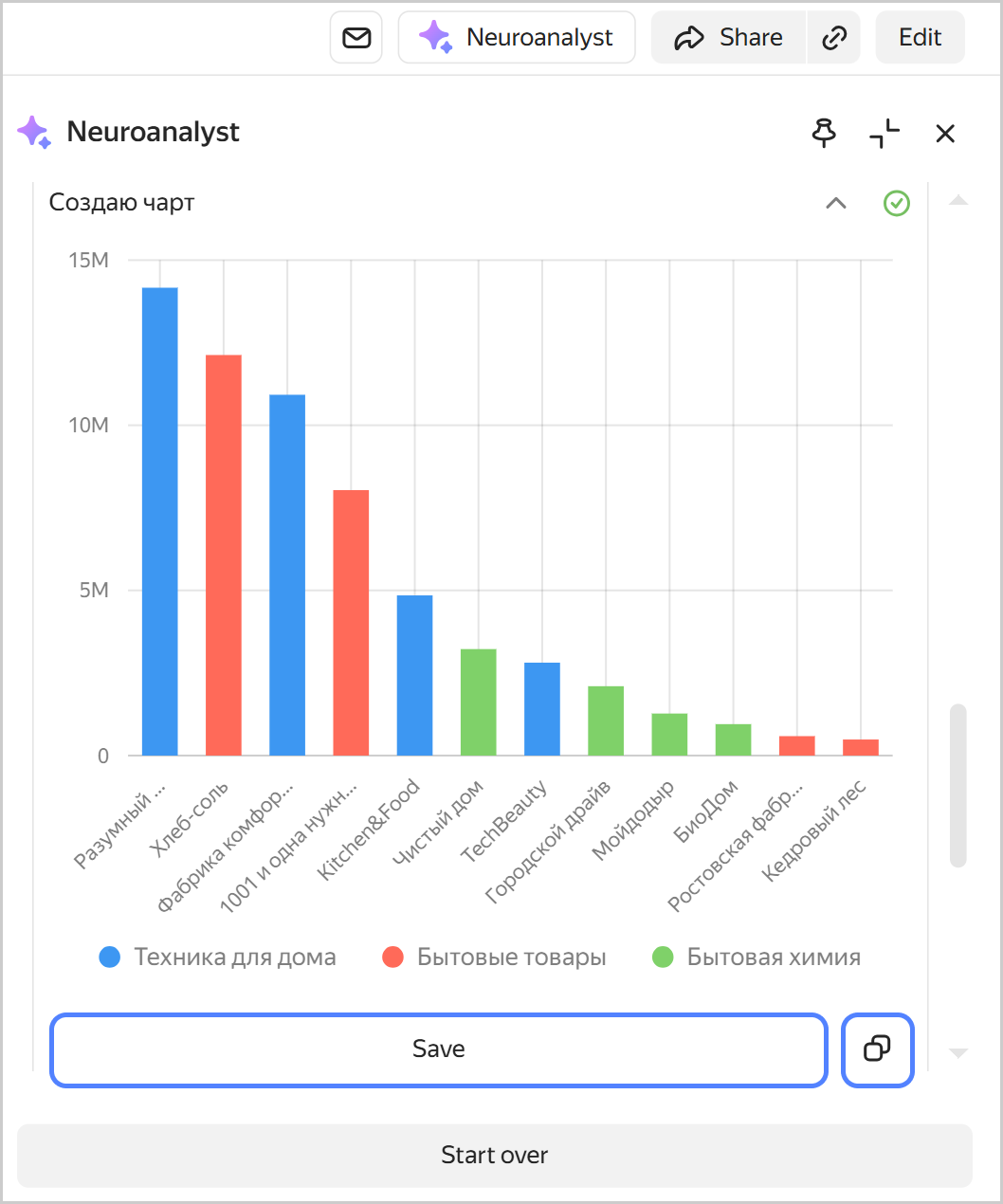Click the red Кедровый лес bar
The width and height of the screenshot is (1003, 1204).
[861, 747]
